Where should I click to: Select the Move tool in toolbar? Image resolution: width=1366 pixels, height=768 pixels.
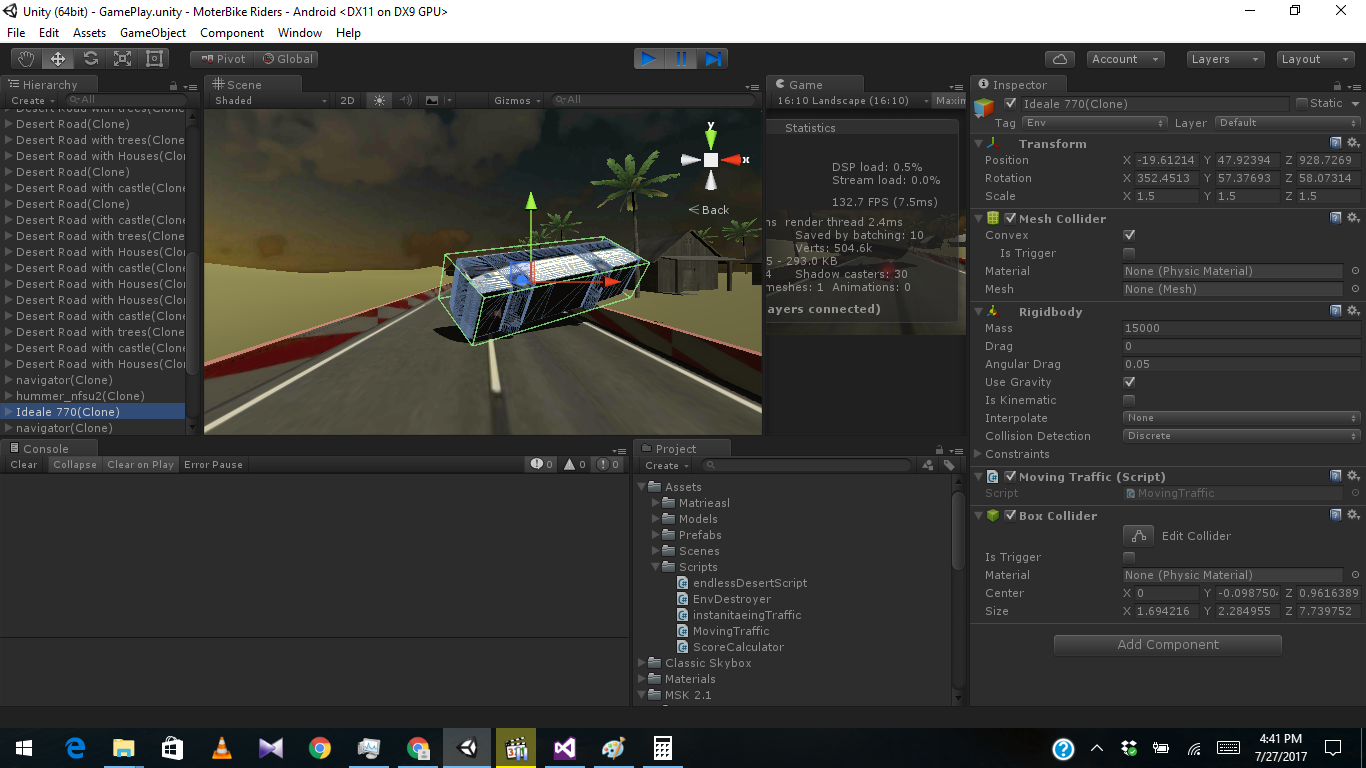(x=58, y=59)
